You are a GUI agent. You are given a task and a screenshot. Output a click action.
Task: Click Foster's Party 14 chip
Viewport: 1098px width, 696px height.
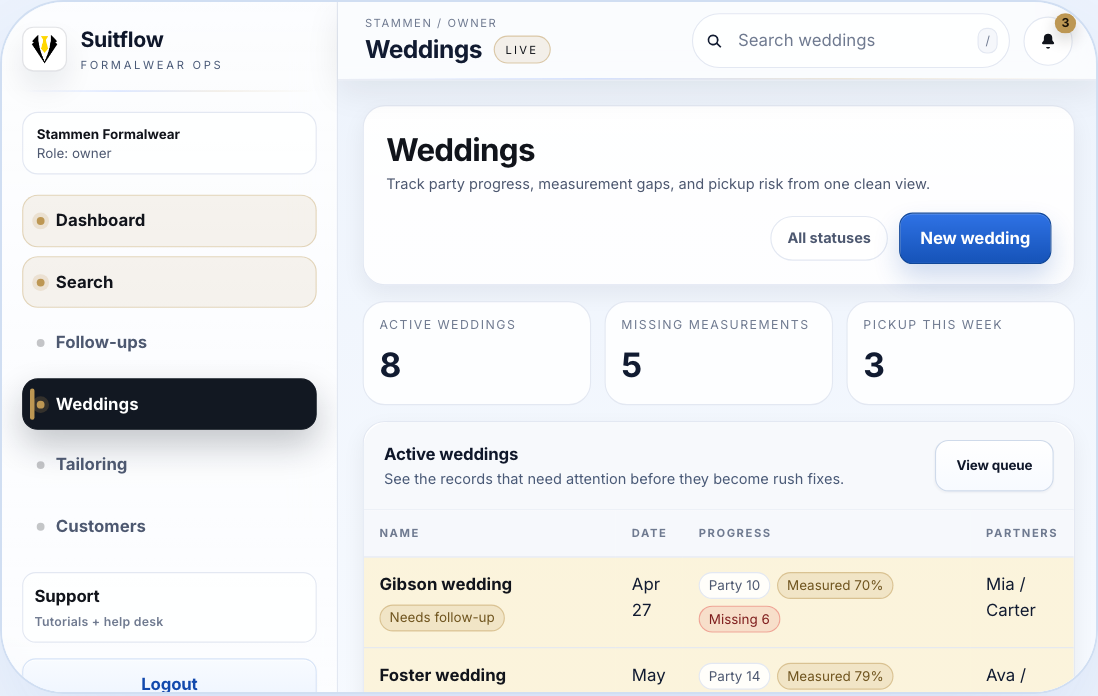[x=734, y=676]
